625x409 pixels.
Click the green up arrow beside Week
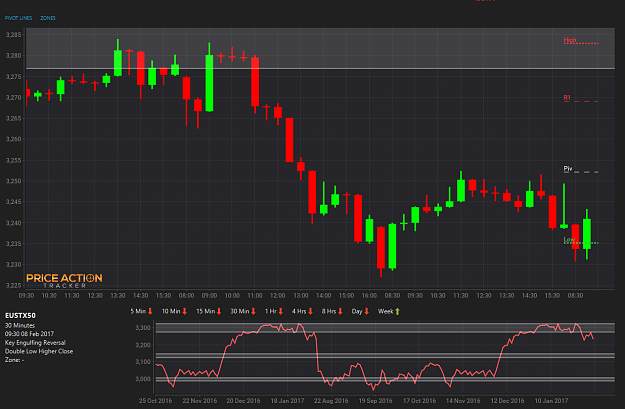pyautogui.click(x=397, y=311)
